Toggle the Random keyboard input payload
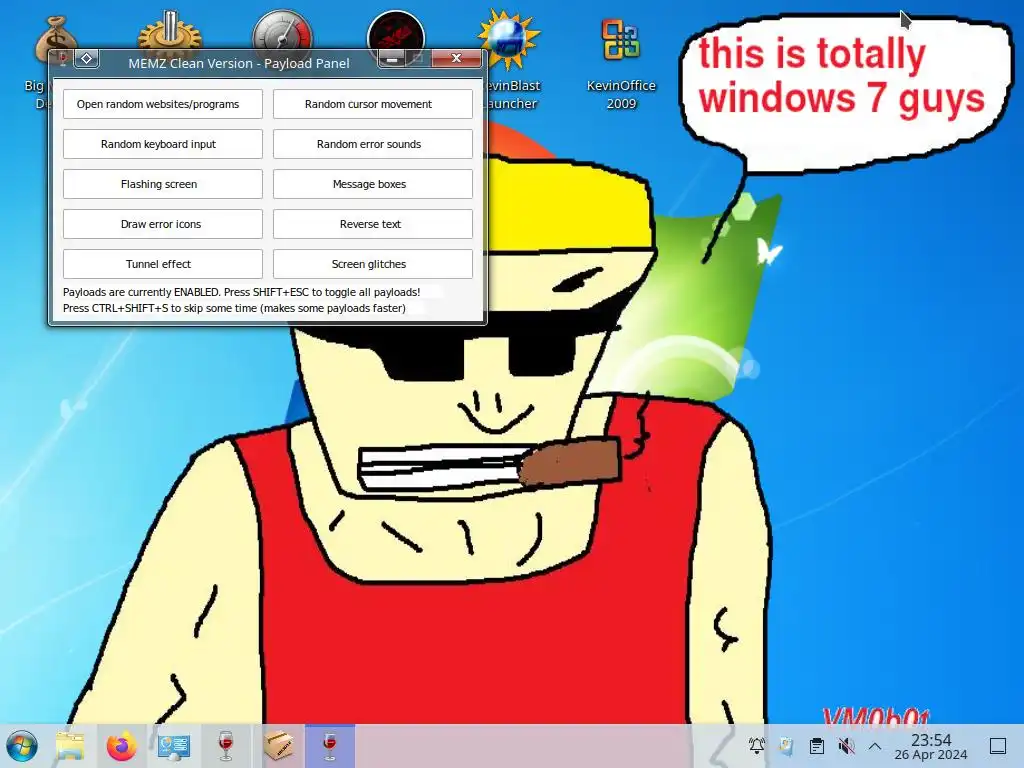Viewport: 1024px width, 768px height. [163, 144]
